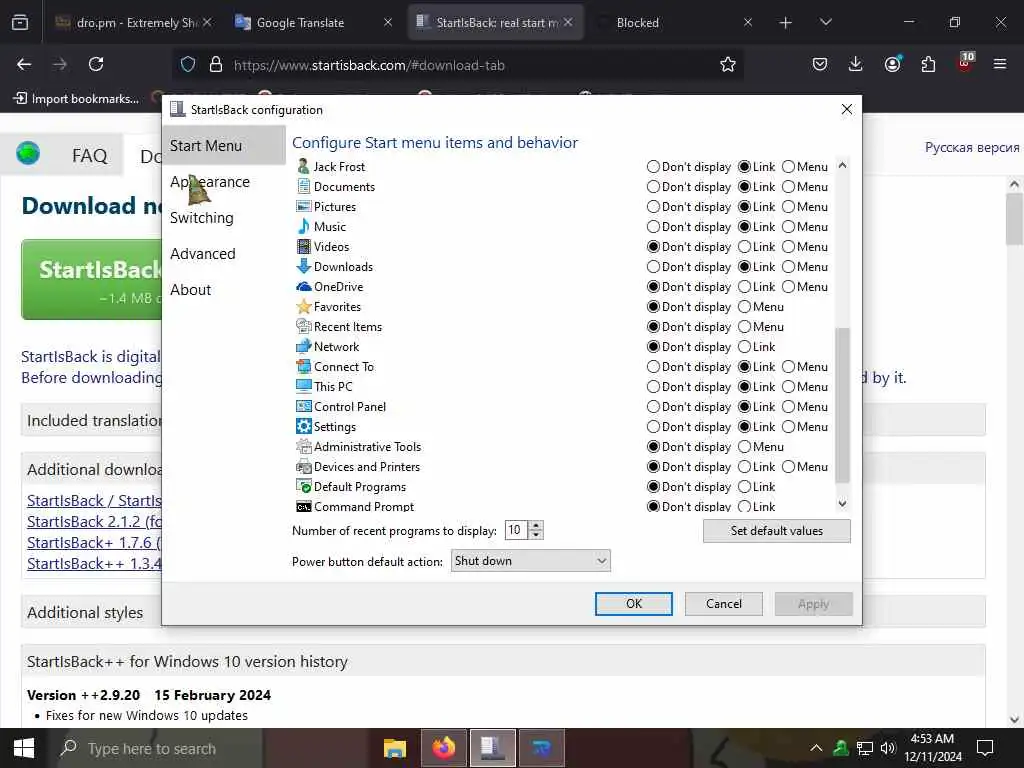The width and height of the screenshot is (1024, 768).
Task: Set Favorites to display as Menu
Action: pyautogui.click(x=744, y=307)
